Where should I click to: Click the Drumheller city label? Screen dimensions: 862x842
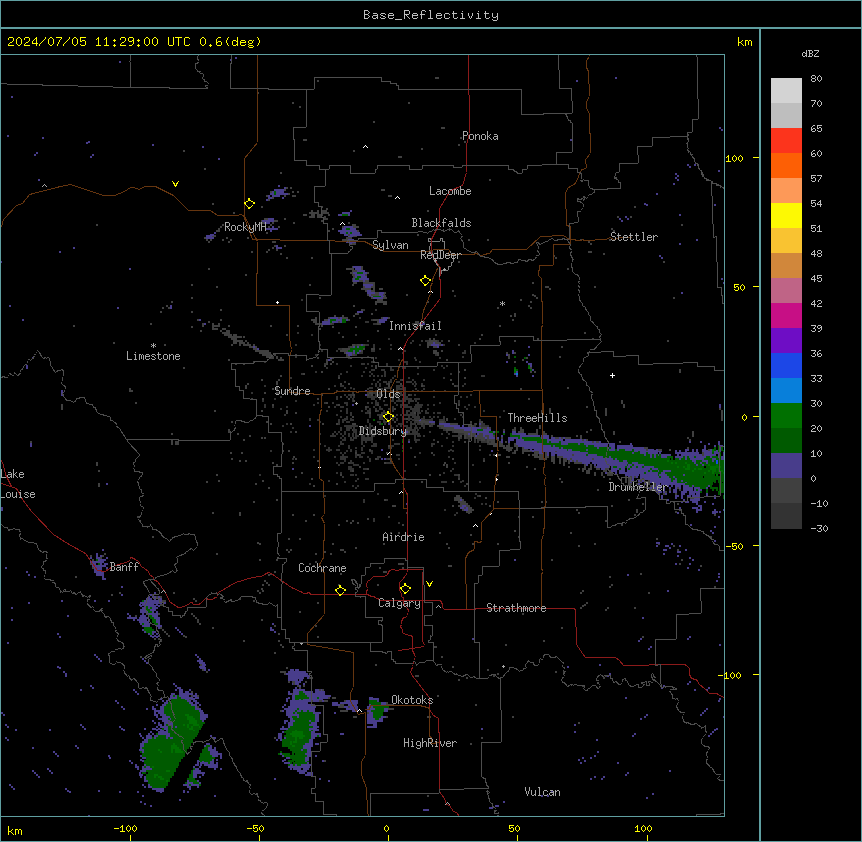(x=638, y=487)
